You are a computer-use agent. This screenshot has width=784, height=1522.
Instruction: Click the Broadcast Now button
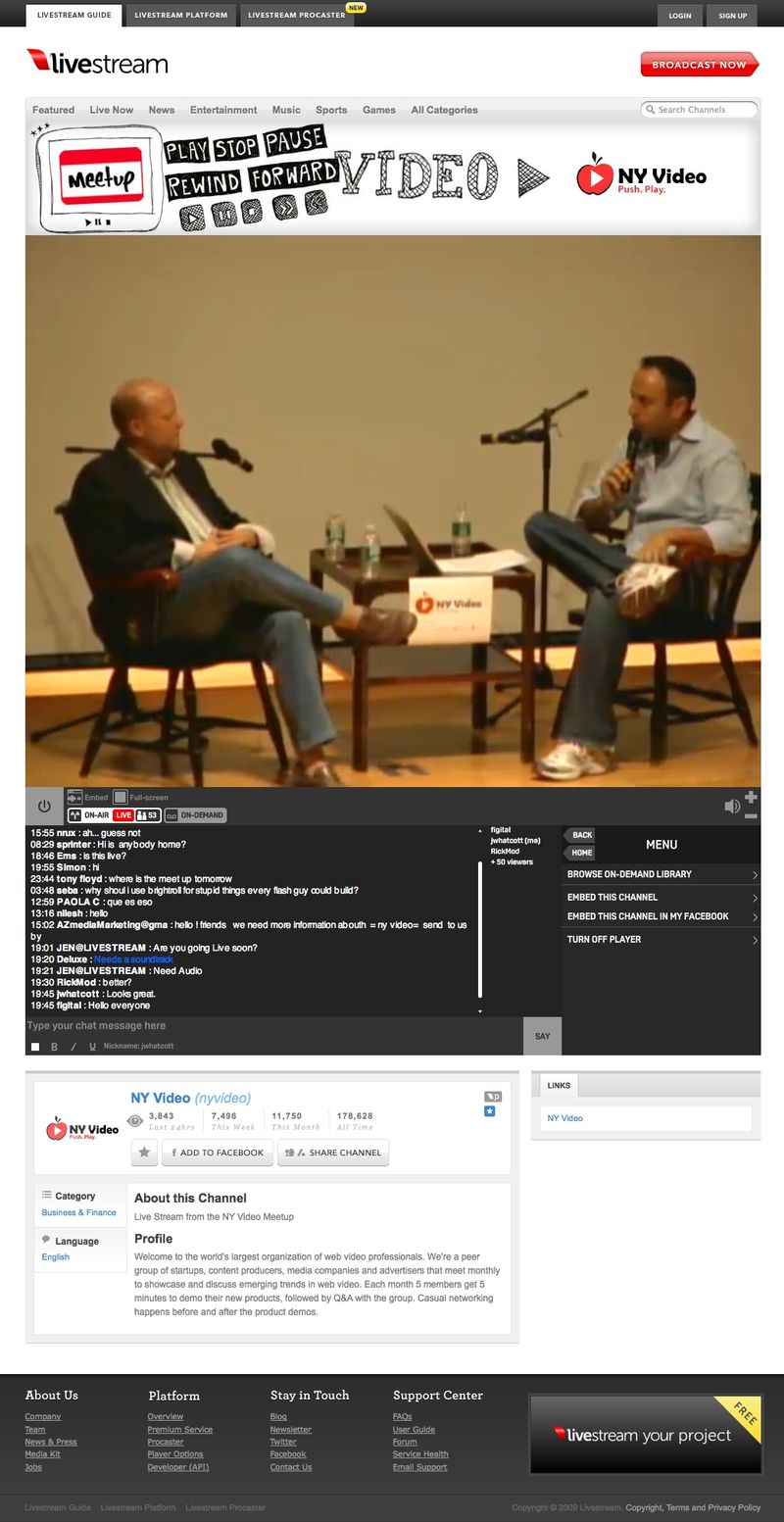coord(700,65)
